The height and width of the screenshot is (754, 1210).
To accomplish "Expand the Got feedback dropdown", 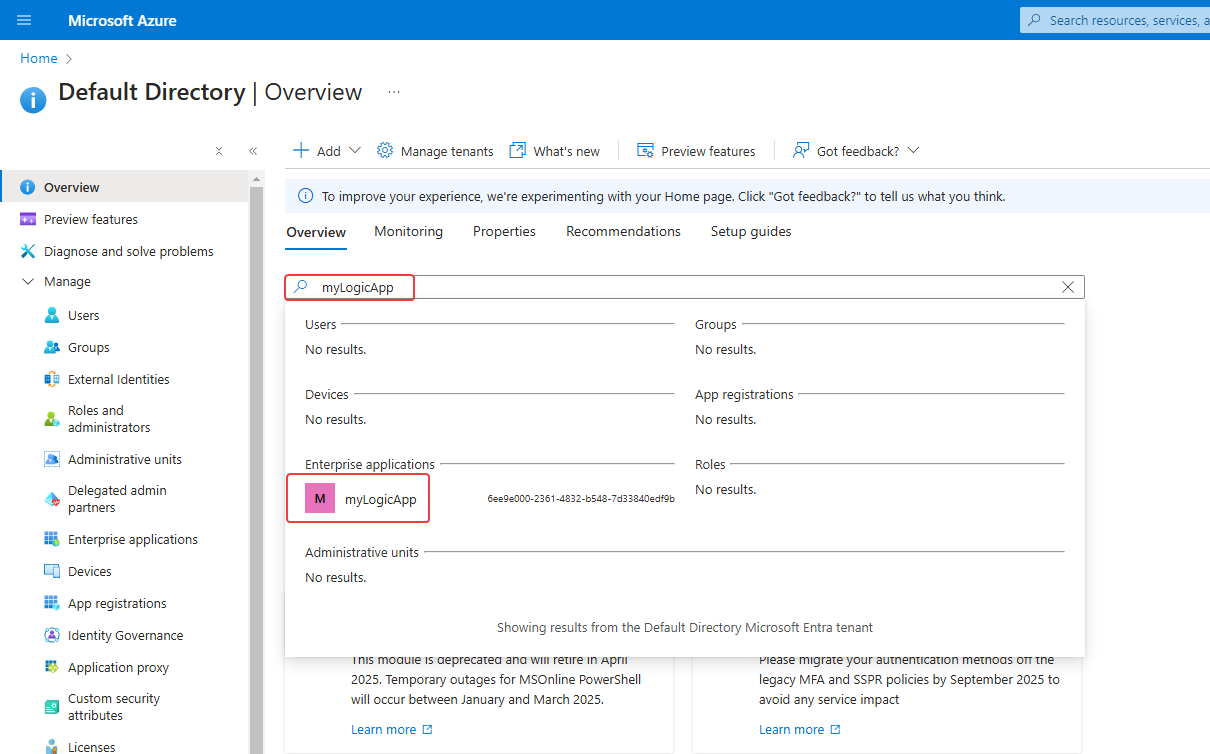I will click(856, 150).
